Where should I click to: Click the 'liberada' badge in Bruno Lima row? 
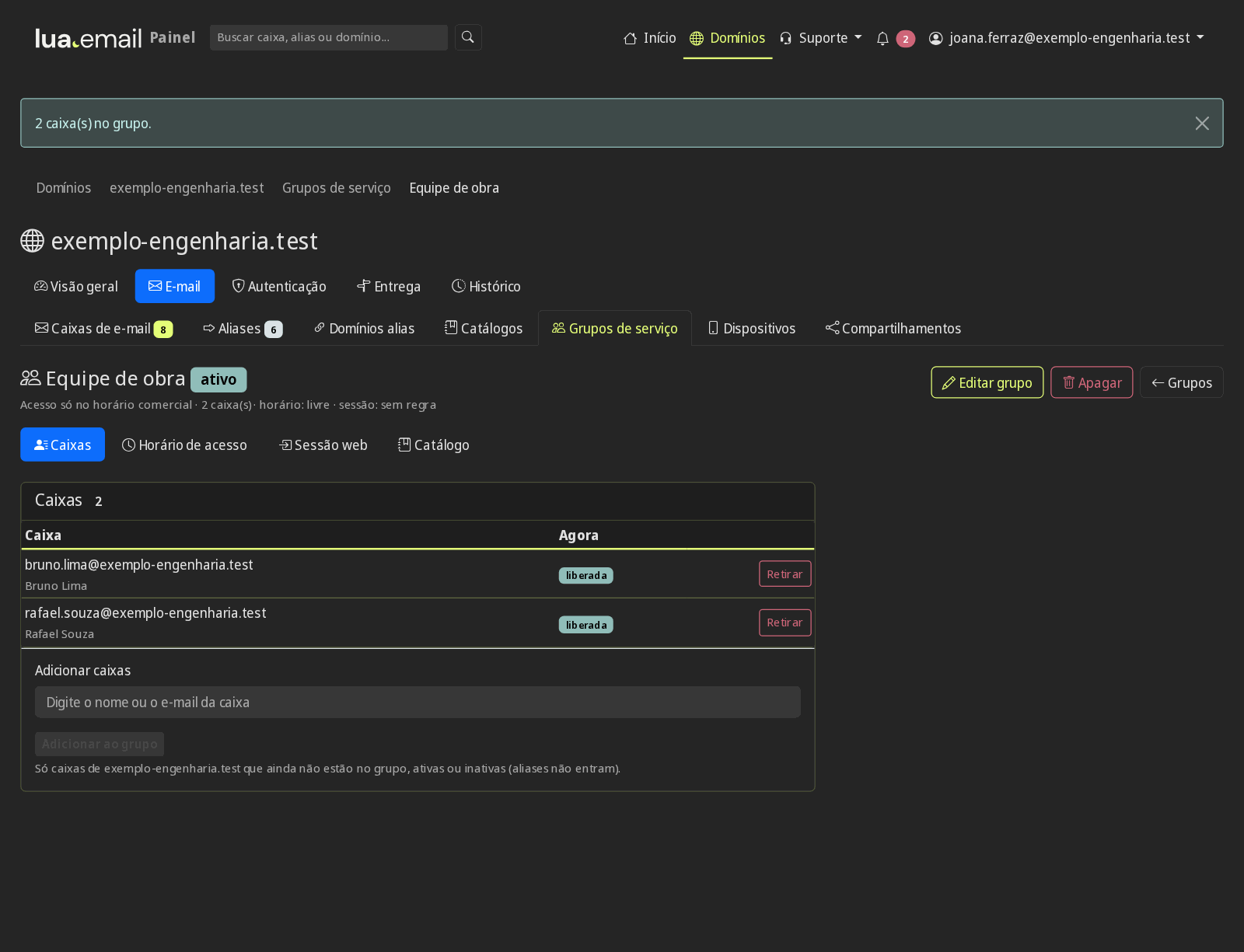586,576
